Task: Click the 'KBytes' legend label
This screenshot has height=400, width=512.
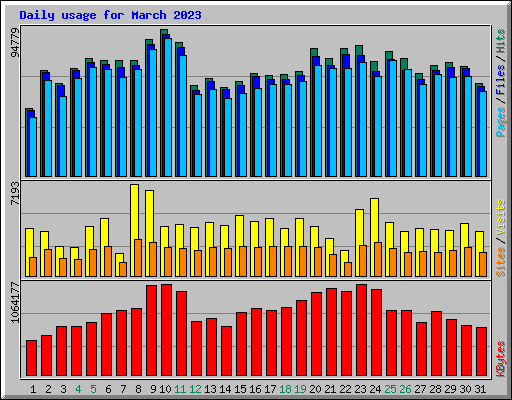Action: tap(501, 359)
